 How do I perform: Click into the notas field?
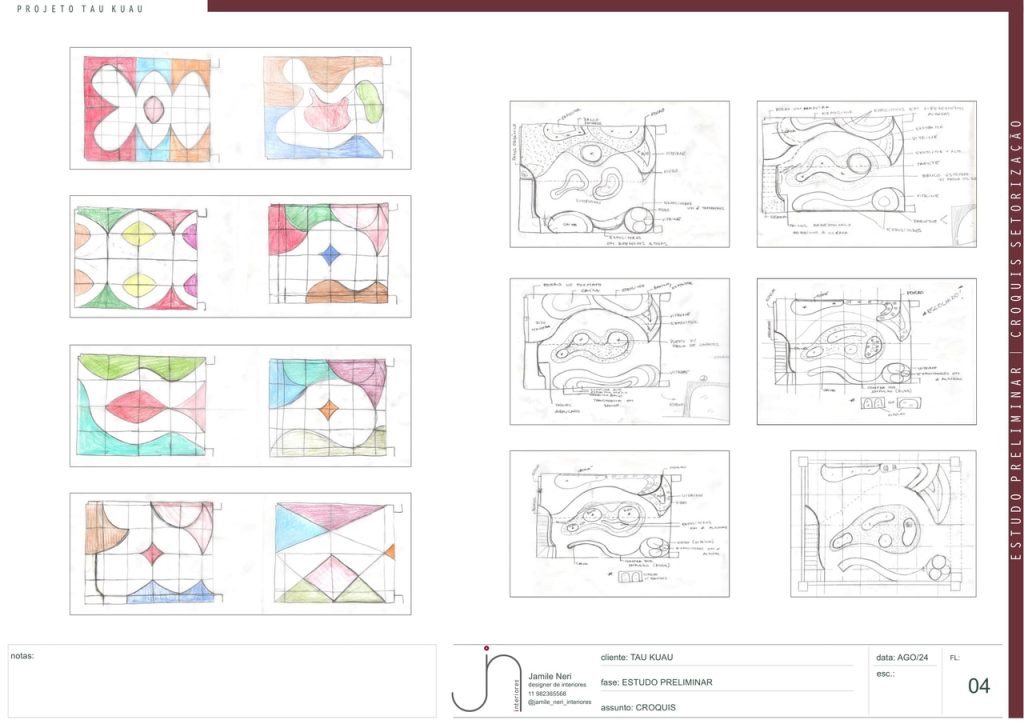pyautogui.click(x=222, y=681)
